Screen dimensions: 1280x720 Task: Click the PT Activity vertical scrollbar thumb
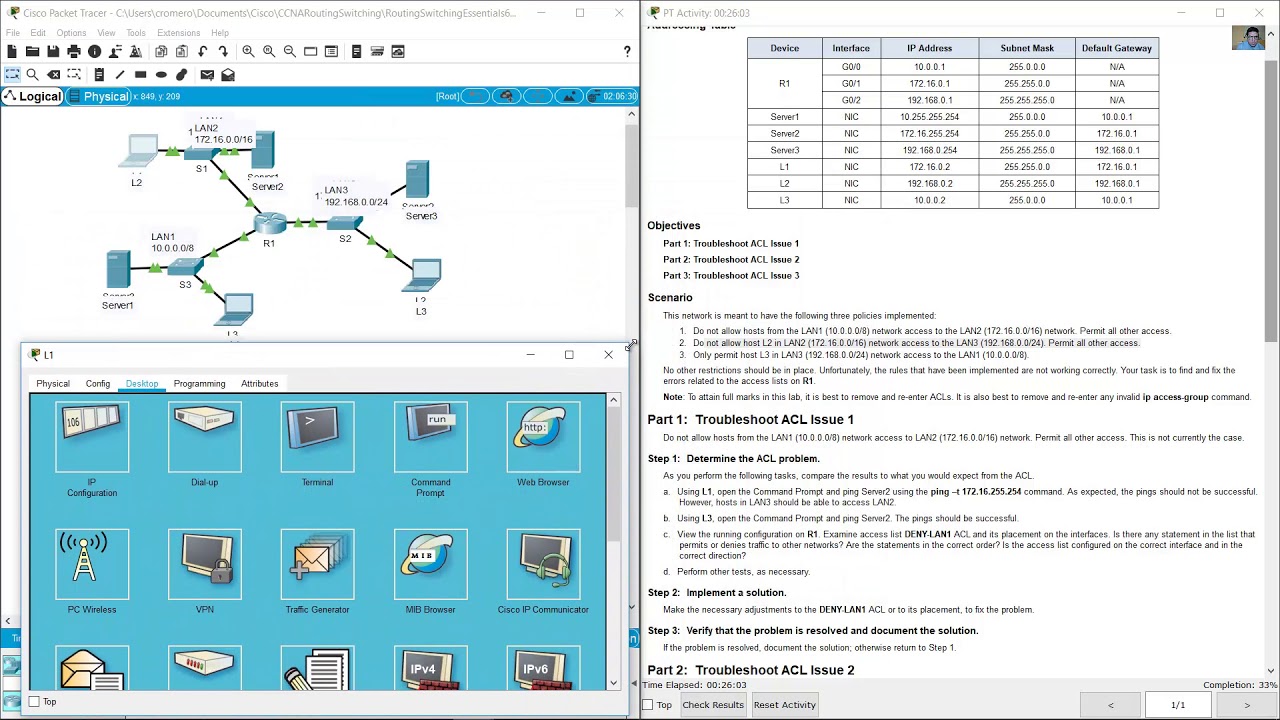[1271, 200]
